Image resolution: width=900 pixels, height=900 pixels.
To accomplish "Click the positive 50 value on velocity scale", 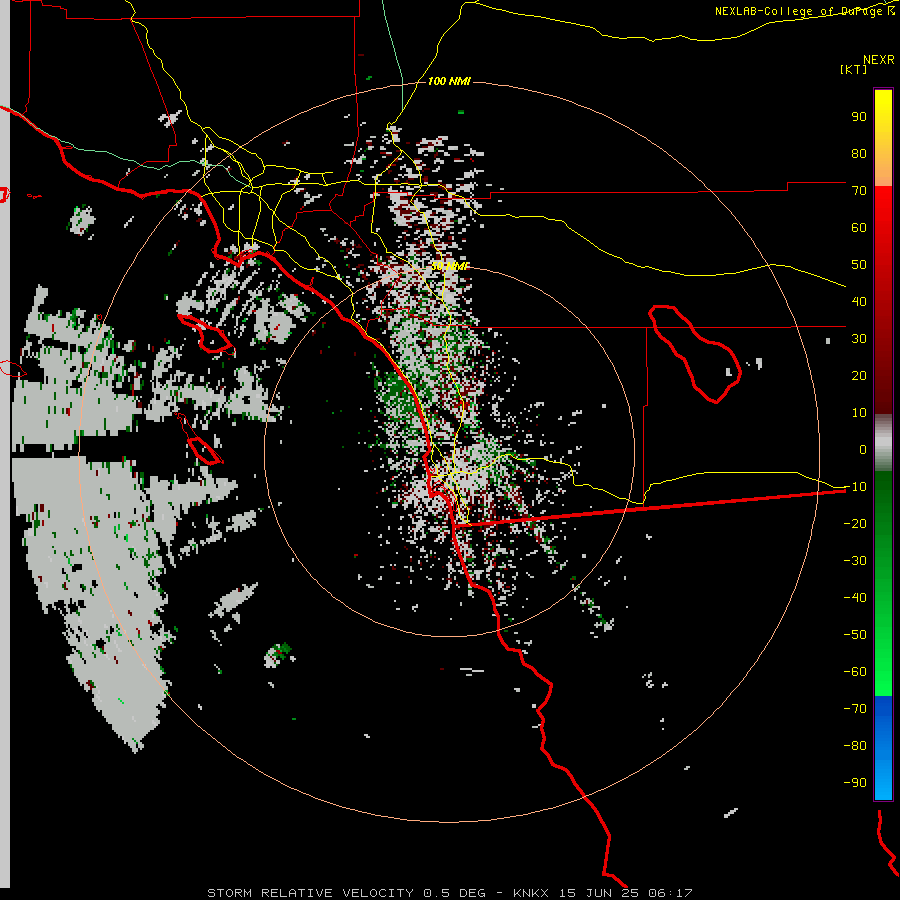I will [859, 265].
